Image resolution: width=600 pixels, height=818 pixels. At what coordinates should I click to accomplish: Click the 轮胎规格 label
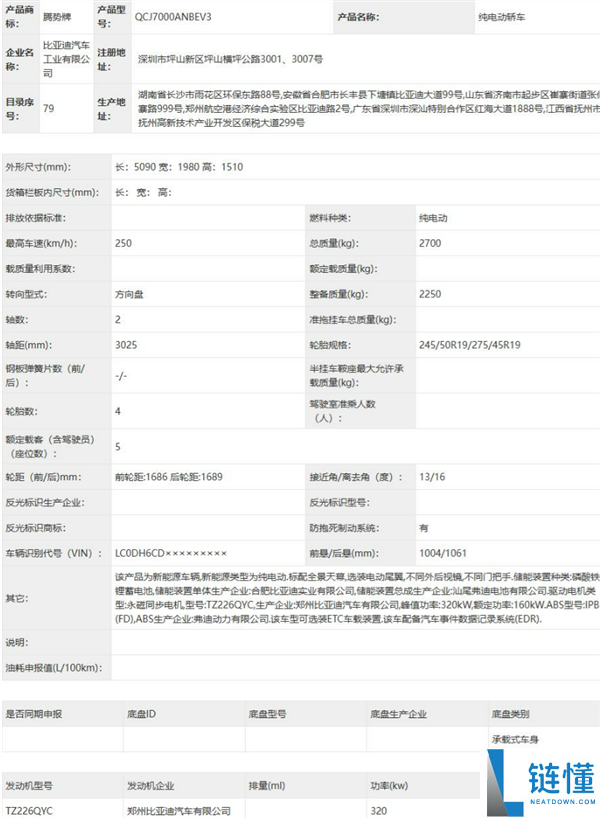coord(330,345)
